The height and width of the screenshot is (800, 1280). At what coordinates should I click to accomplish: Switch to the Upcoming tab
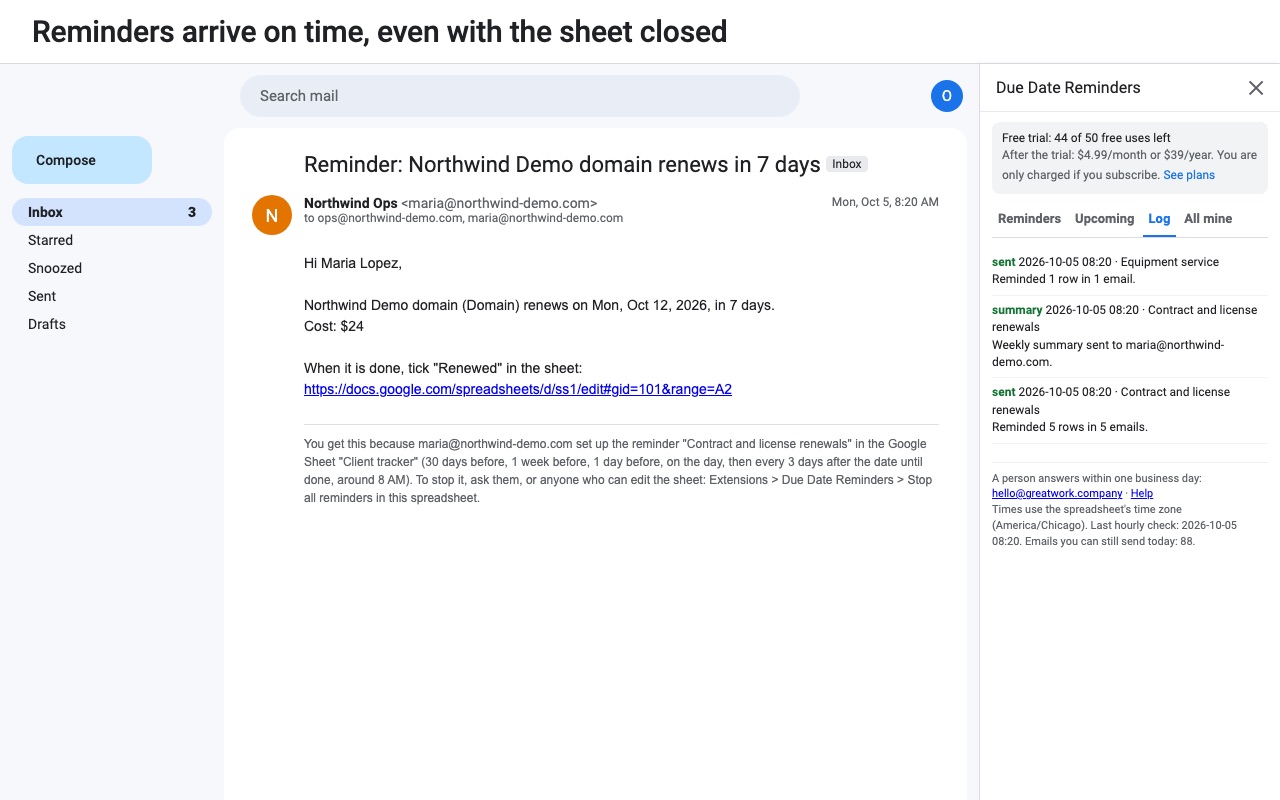[1104, 219]
